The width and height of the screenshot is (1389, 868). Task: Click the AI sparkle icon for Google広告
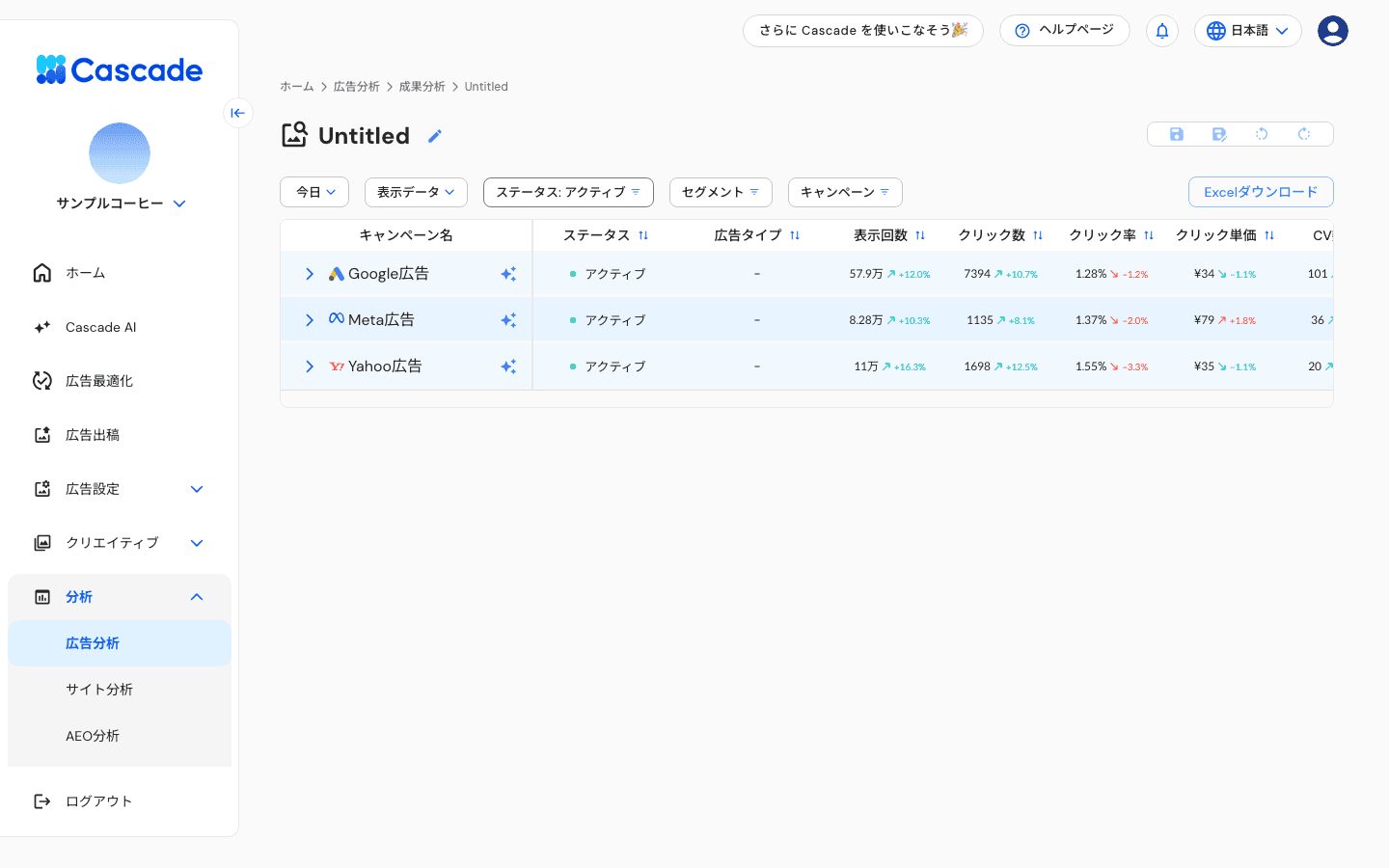pos(508,274)
